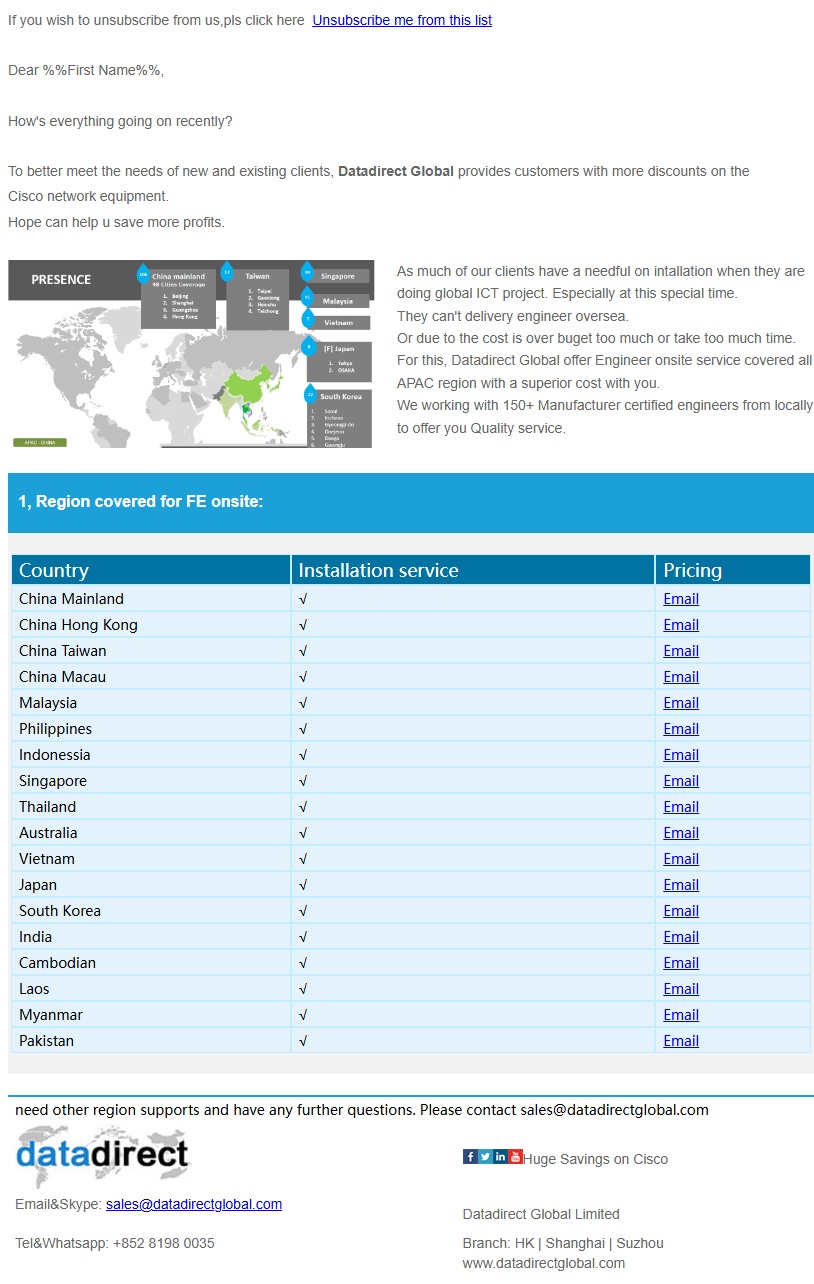Screen dimensions: 814x1284
Task: Open Email pricing link for Pakistan
Action: (681, 1041)
